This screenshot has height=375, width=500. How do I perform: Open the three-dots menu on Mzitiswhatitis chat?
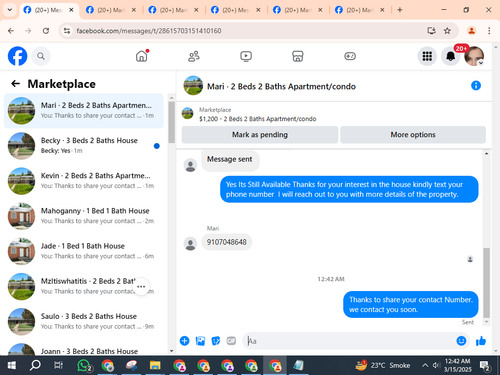(141, 287)
